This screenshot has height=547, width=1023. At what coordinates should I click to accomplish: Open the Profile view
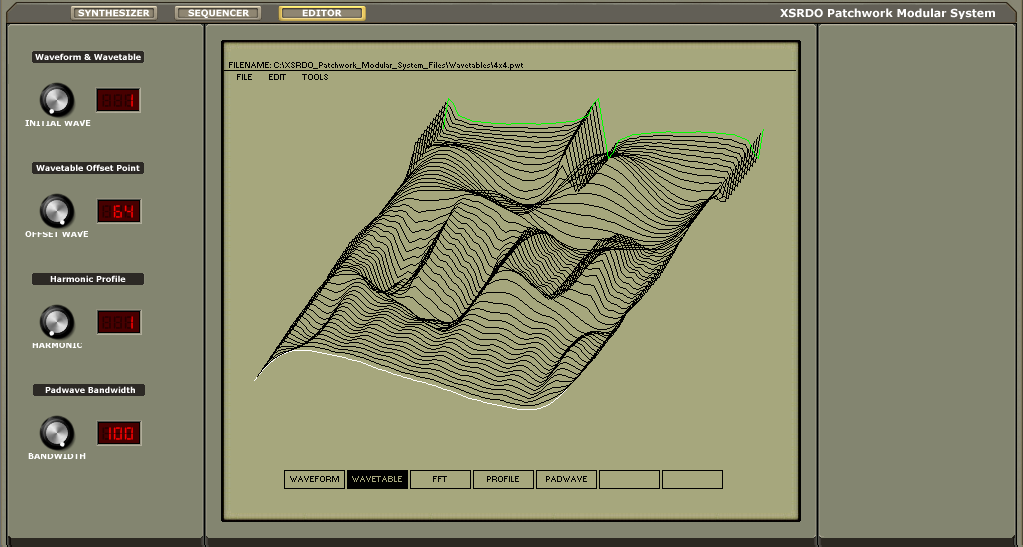pos(503,480)
